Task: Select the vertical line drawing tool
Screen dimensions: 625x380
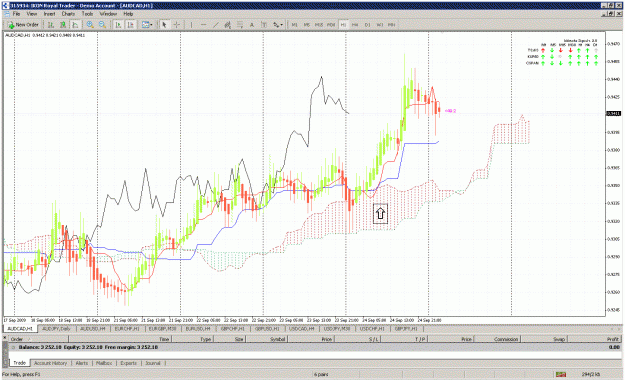Action: click(191, 25)
